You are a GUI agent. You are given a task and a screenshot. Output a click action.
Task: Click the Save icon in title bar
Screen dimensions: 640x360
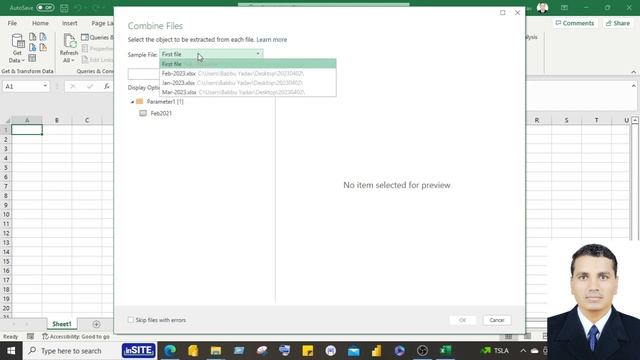[64, 8]
